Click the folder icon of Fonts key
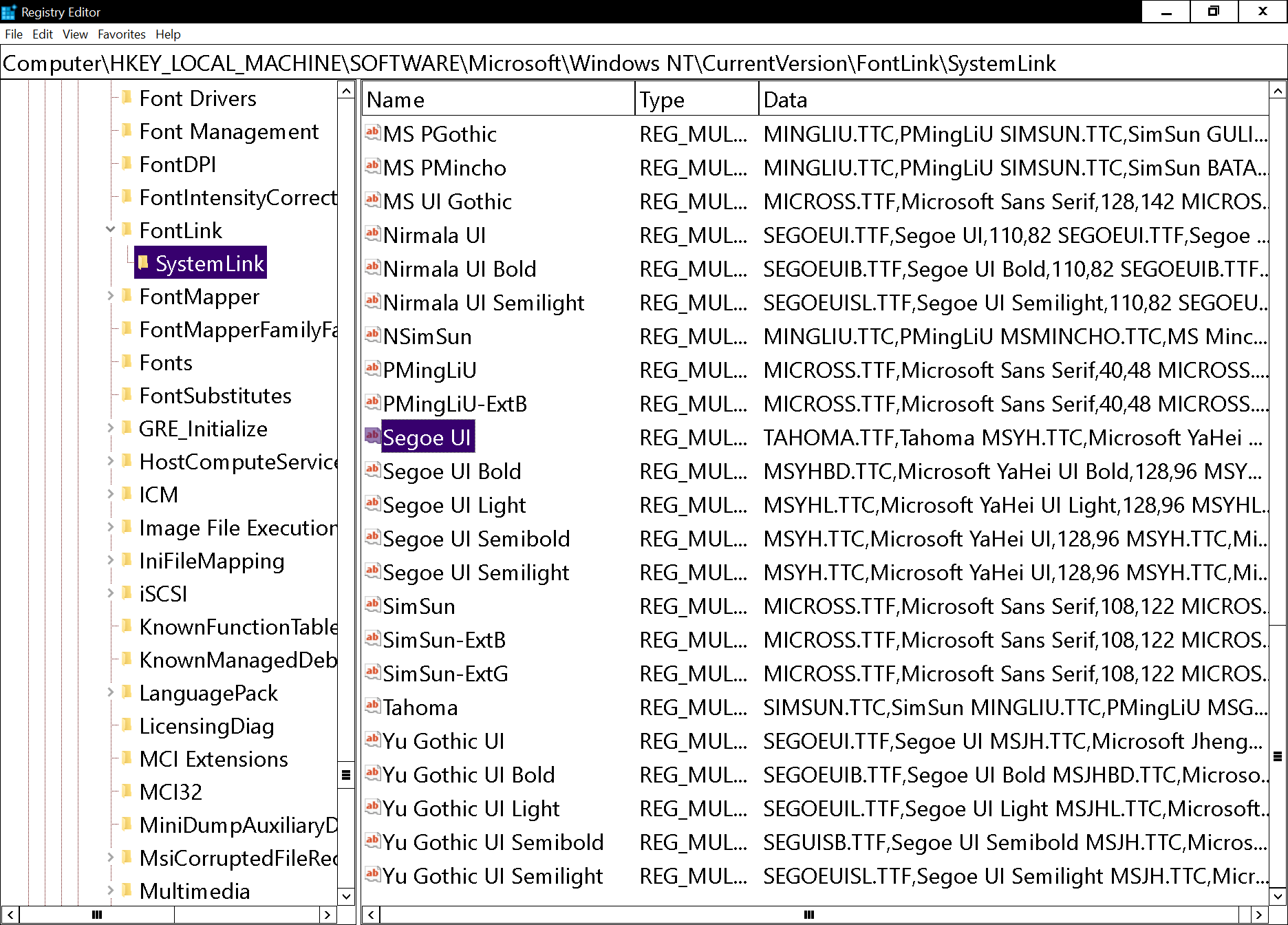1288x925 pixels. point(127,361)
